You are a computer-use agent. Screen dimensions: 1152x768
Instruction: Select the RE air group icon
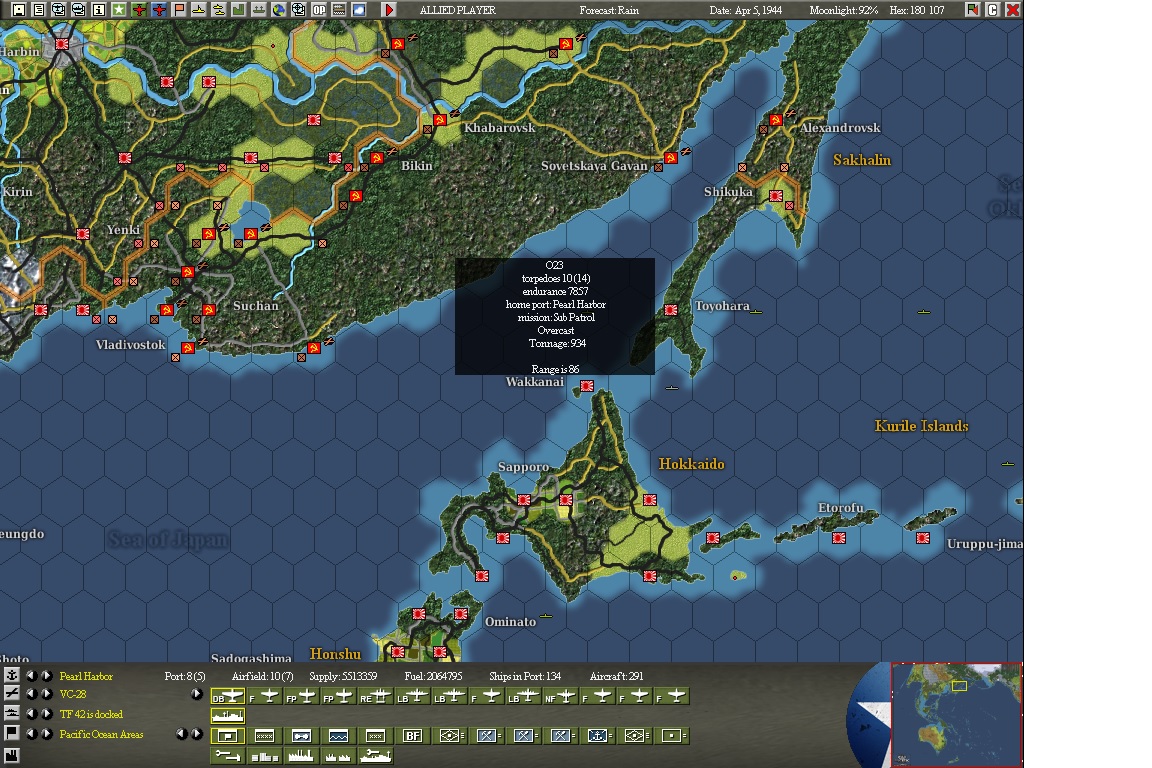click(376, 696)
